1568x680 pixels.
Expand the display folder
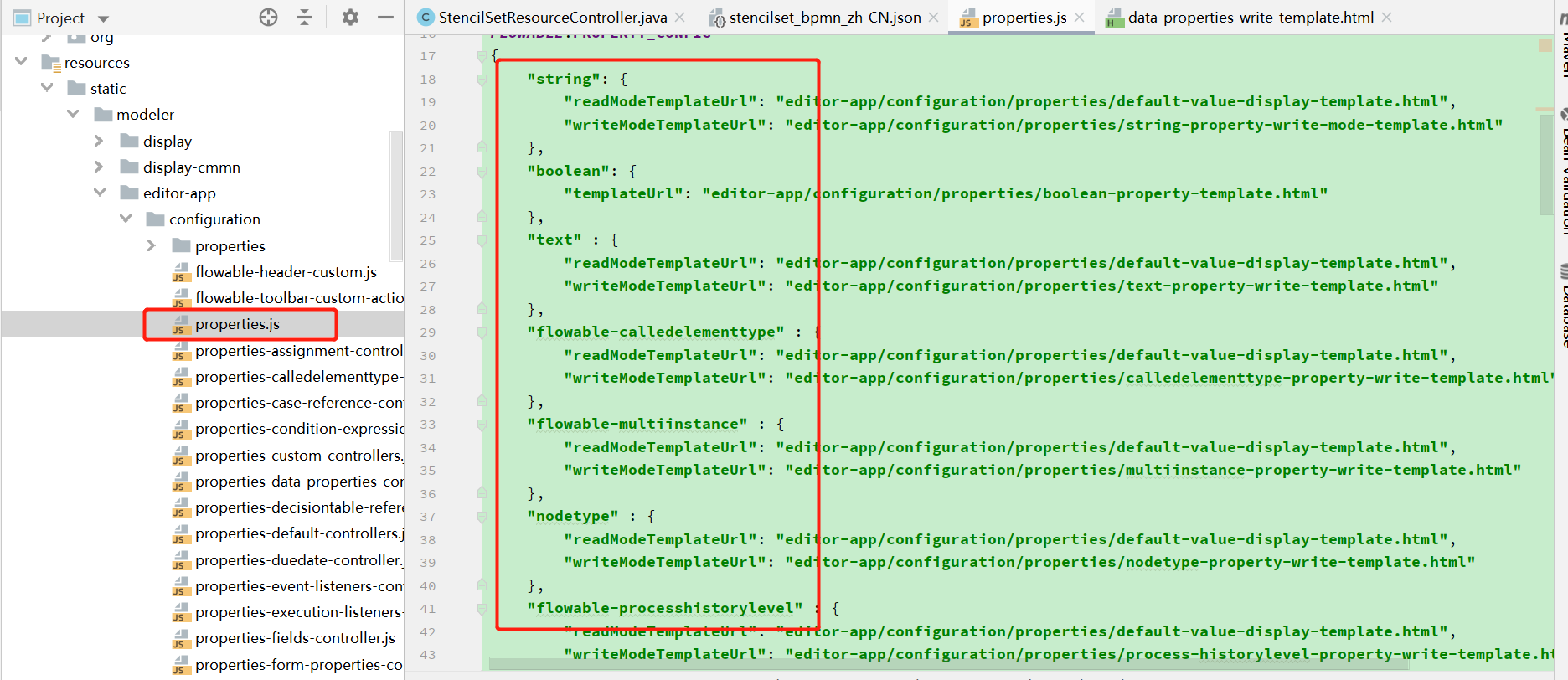coord(99,140)
